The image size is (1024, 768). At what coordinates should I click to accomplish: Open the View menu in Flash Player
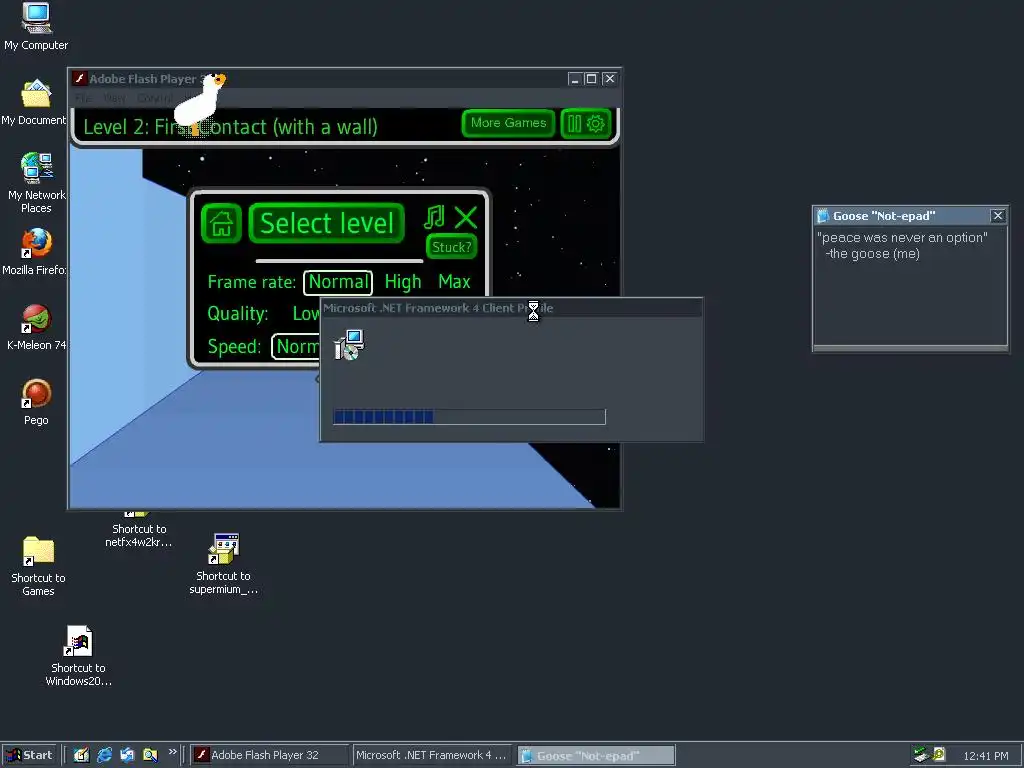[x=114, y=98]
